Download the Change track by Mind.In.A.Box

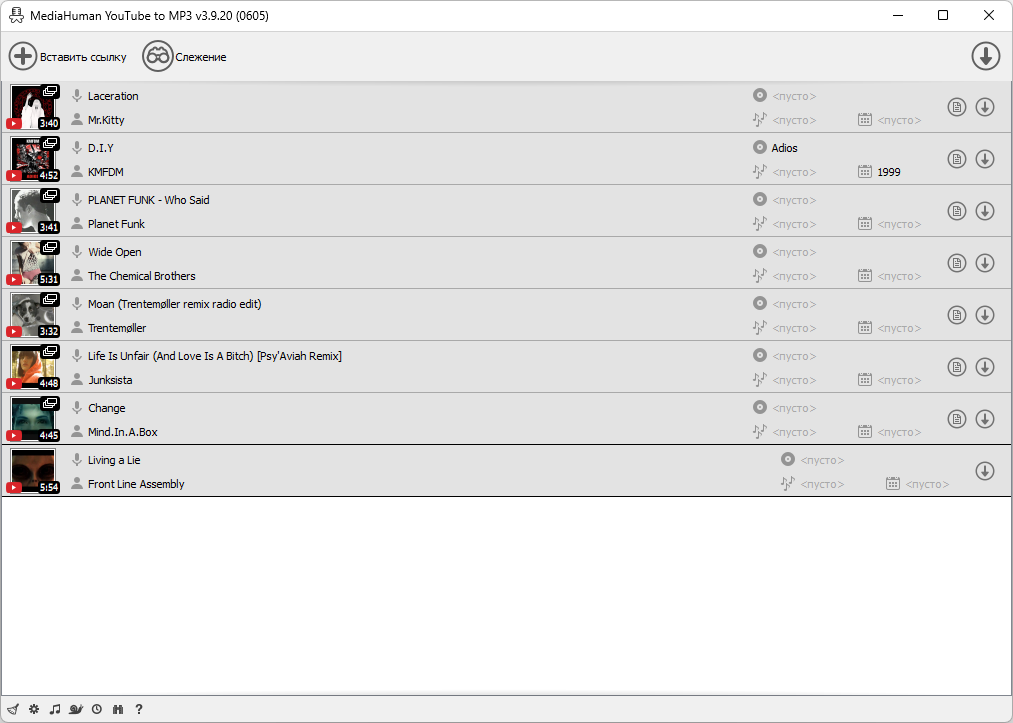pyautogui.click(x=985, y=419)
